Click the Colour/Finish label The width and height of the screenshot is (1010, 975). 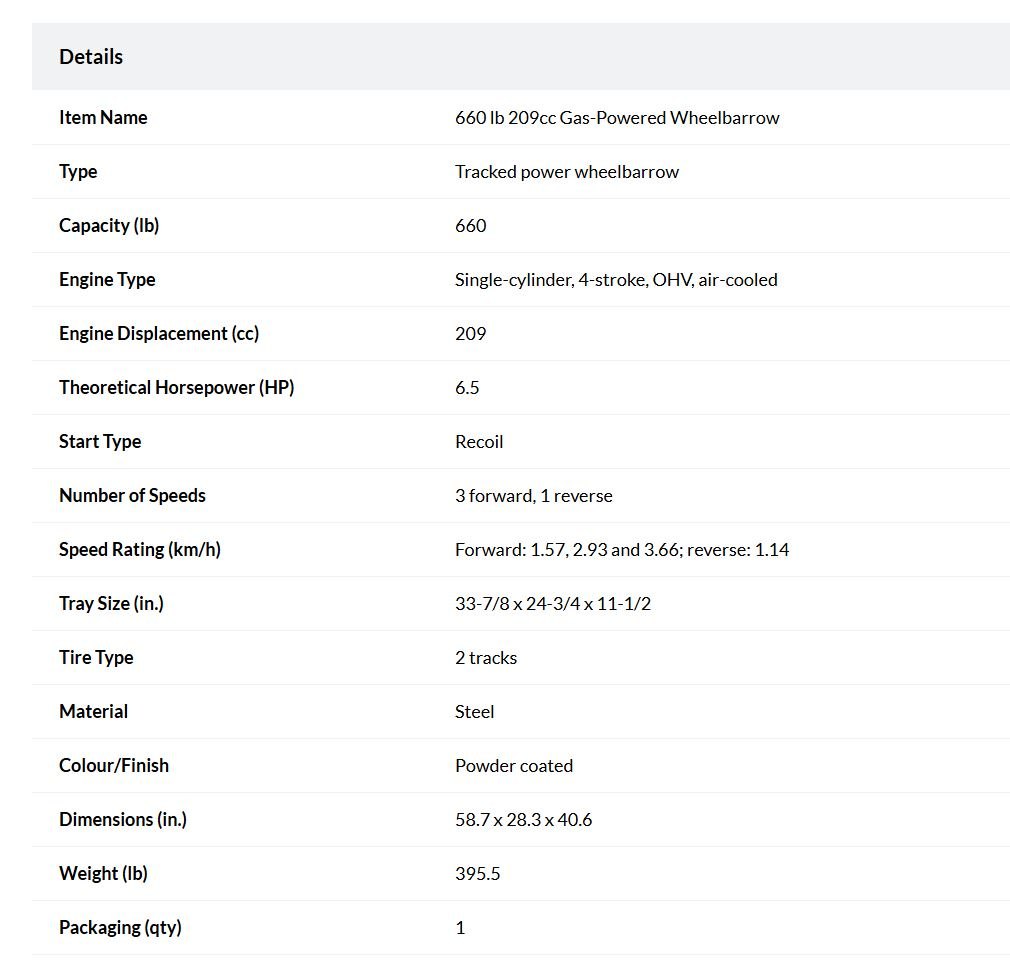pos(114,765)
